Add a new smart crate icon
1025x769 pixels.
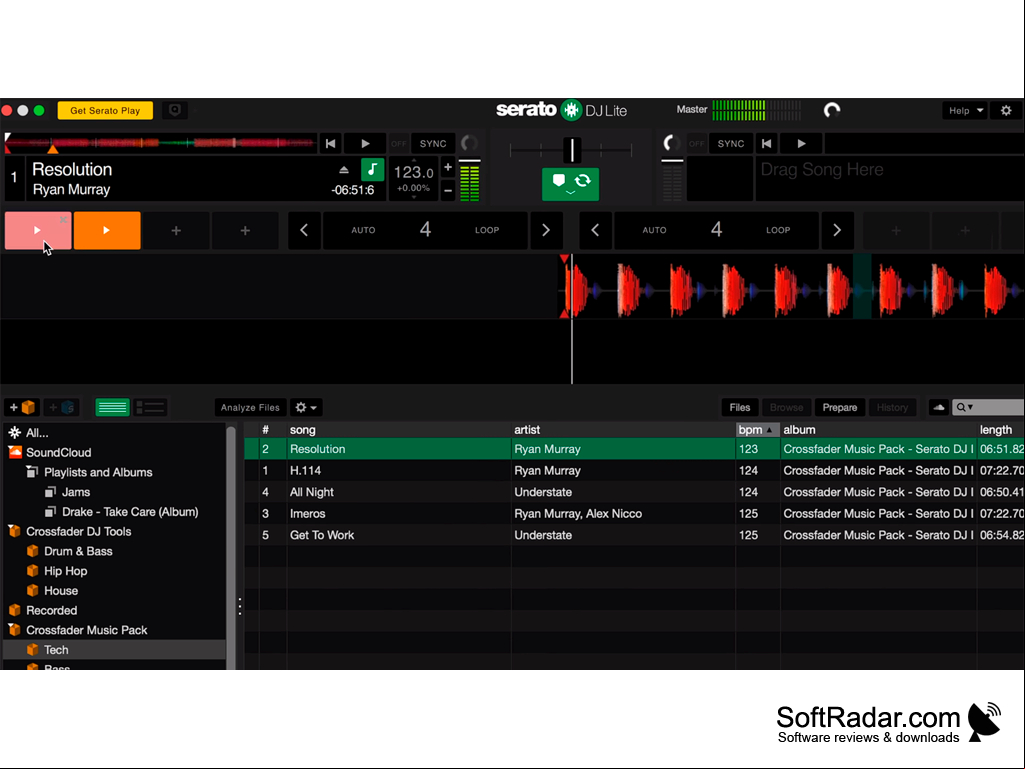coord(62,407)
